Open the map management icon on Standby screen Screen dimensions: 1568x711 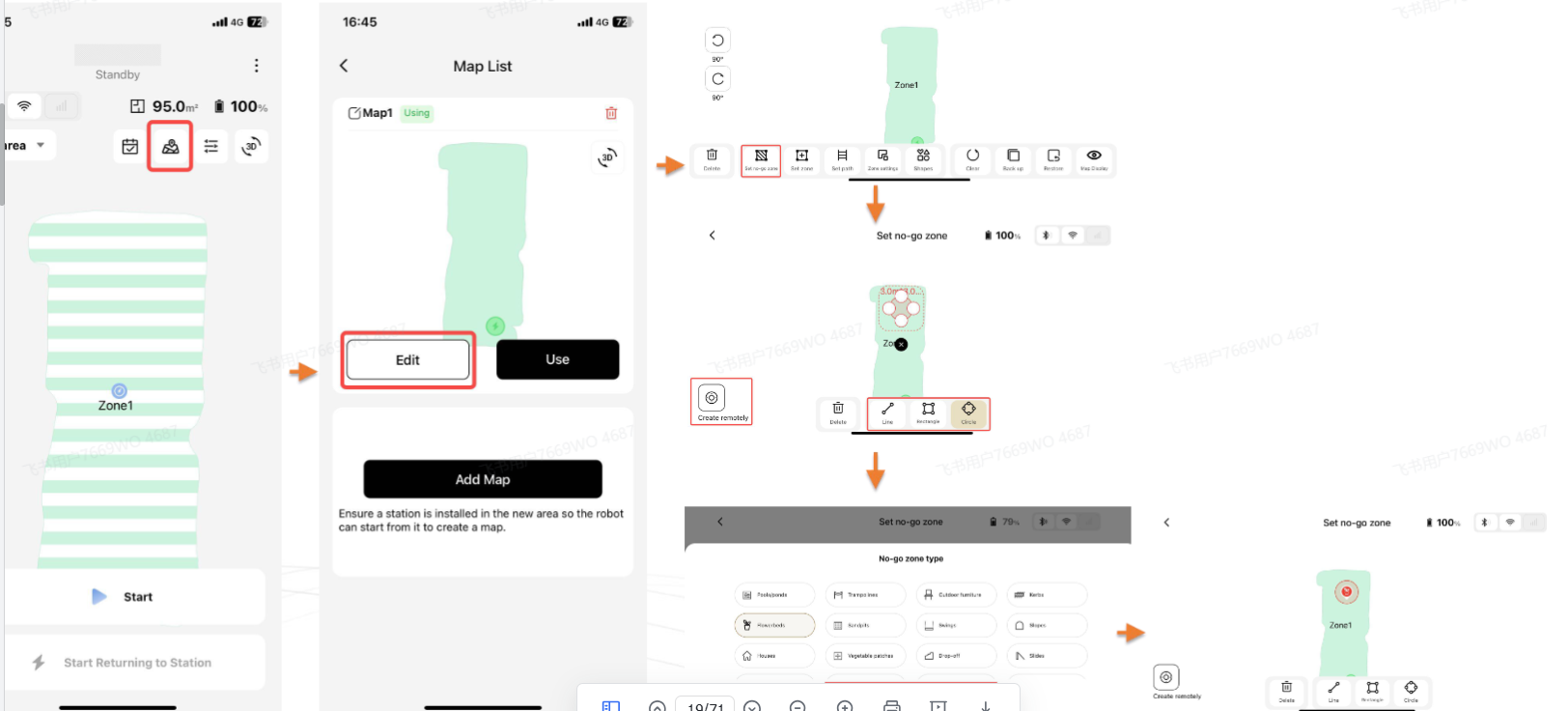click(x=170, y=147)
